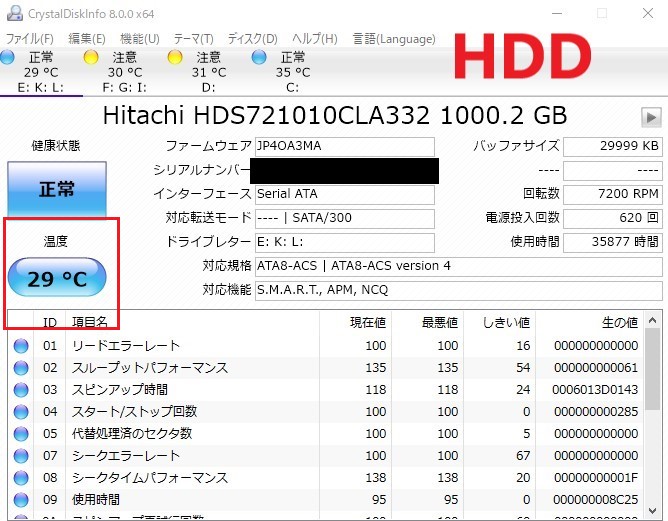Click the 現在値 column header
Viewport: 668px width, 521px height.
pos(355,322)
